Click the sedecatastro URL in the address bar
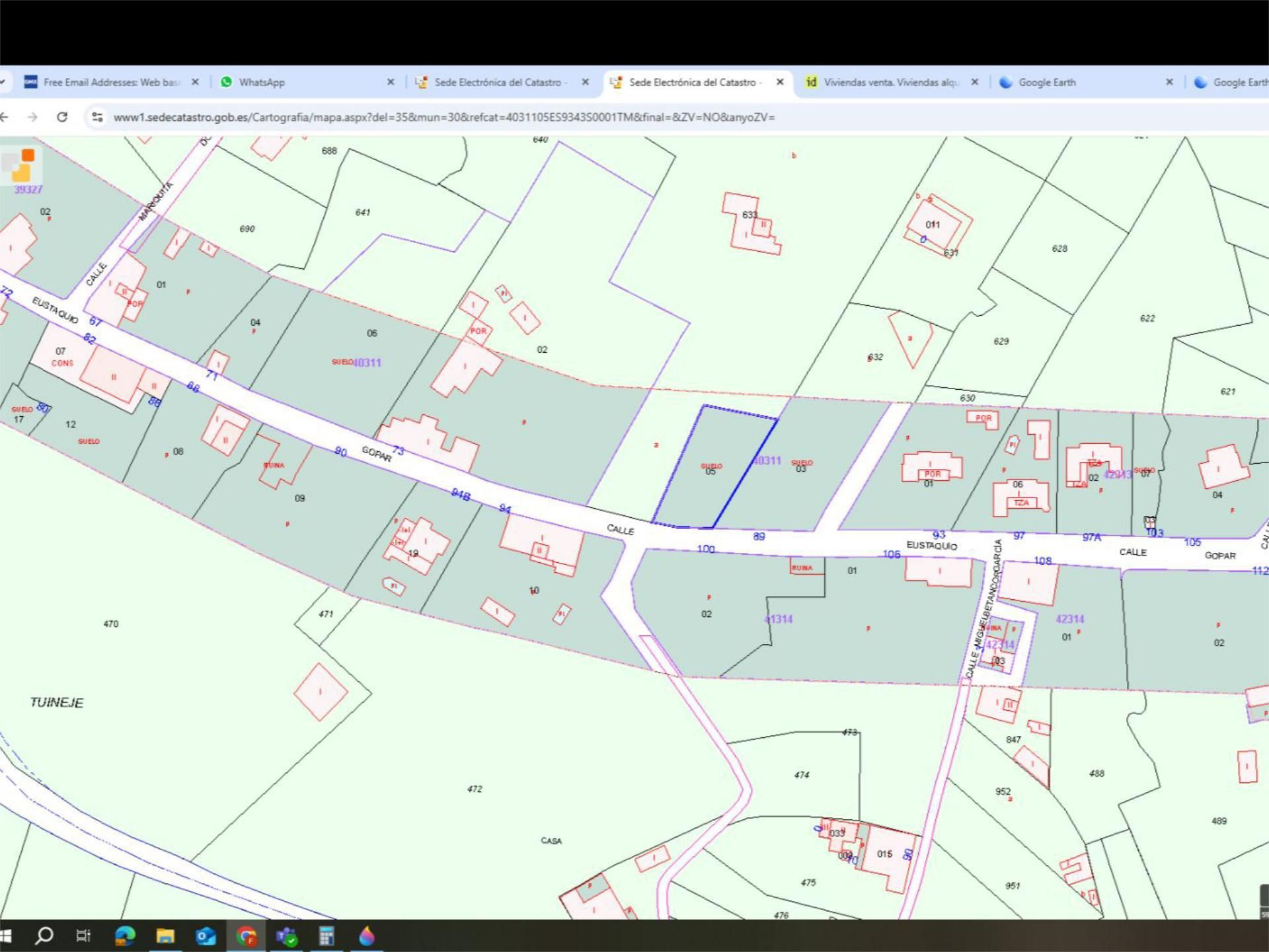This screenshot has width=1269, height=952. [x=444, y=118]
